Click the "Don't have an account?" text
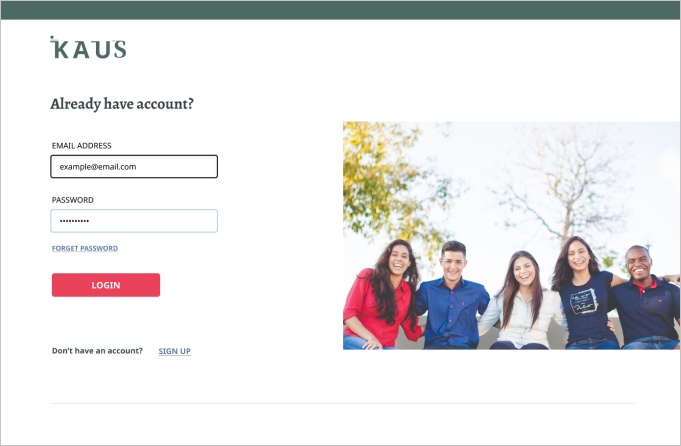This screenshot has width=681, height=446. [x=97, y=351]
